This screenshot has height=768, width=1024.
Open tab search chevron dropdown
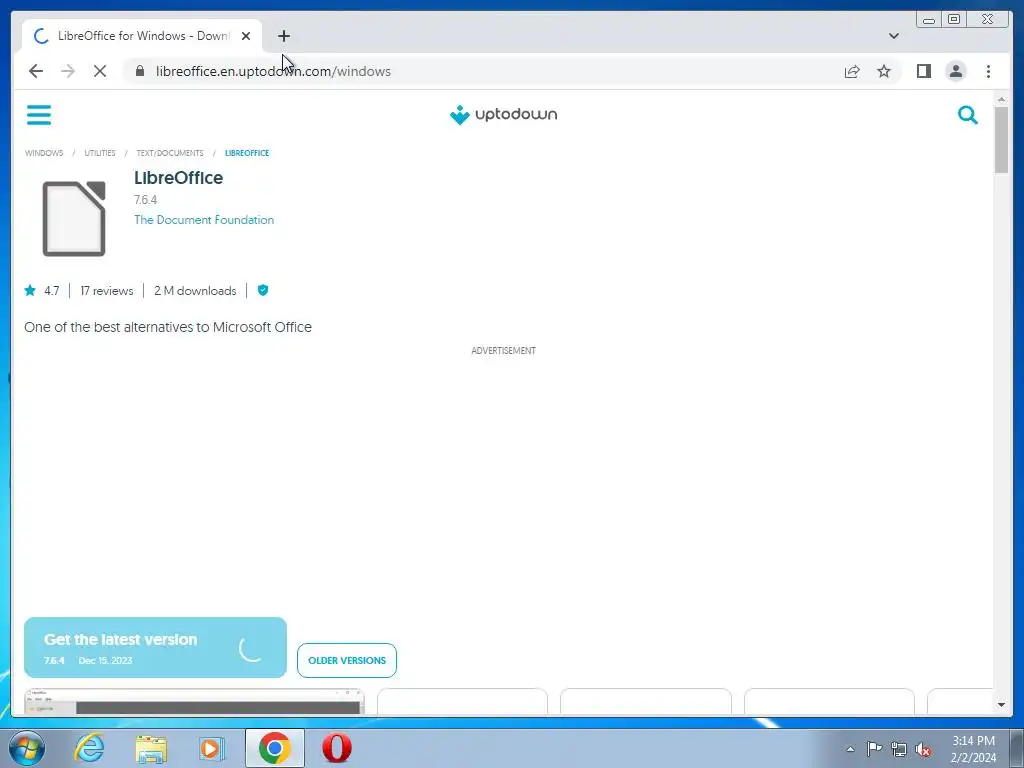click(x=893, y=36)
